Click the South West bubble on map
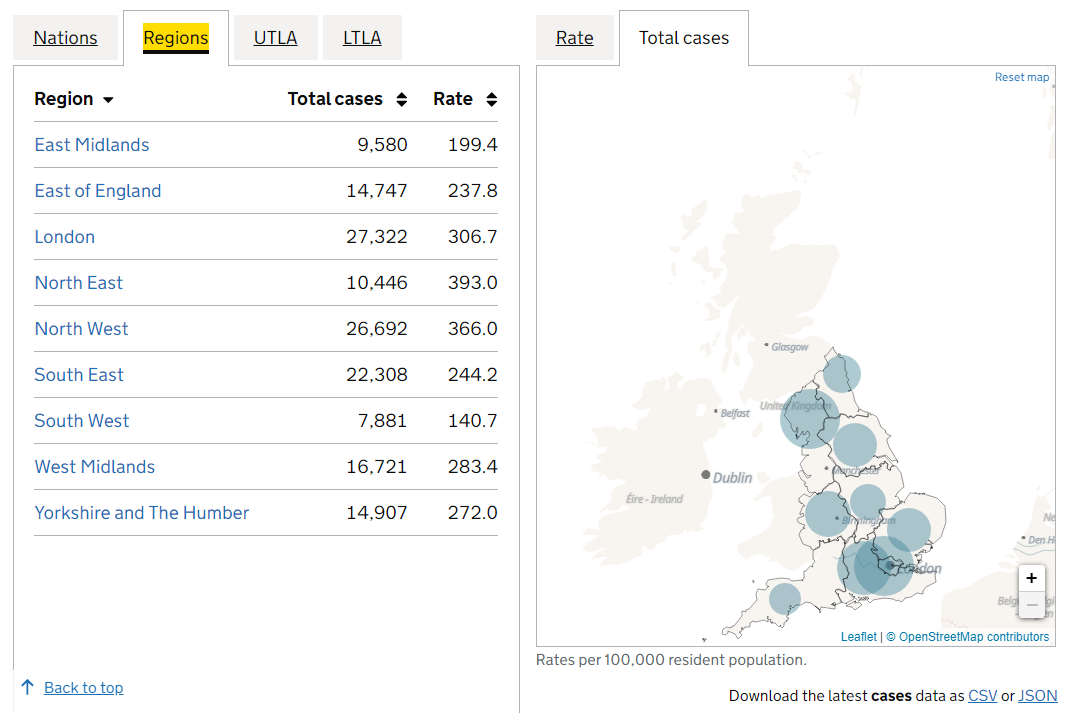1068x713 pixels. pos(785,599)
